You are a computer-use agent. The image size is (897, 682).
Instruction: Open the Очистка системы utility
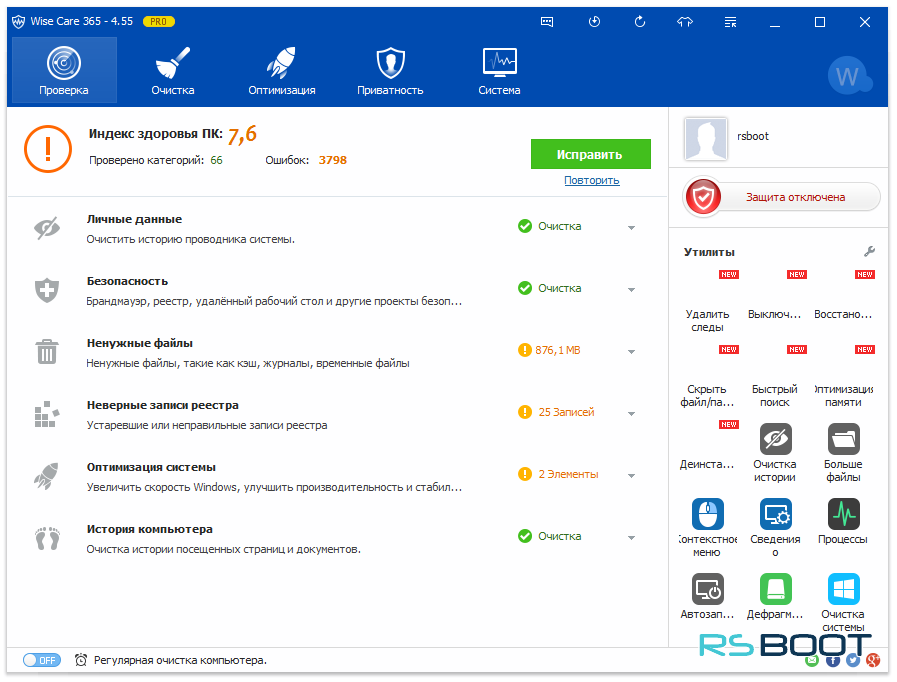(x=843, y=602)
